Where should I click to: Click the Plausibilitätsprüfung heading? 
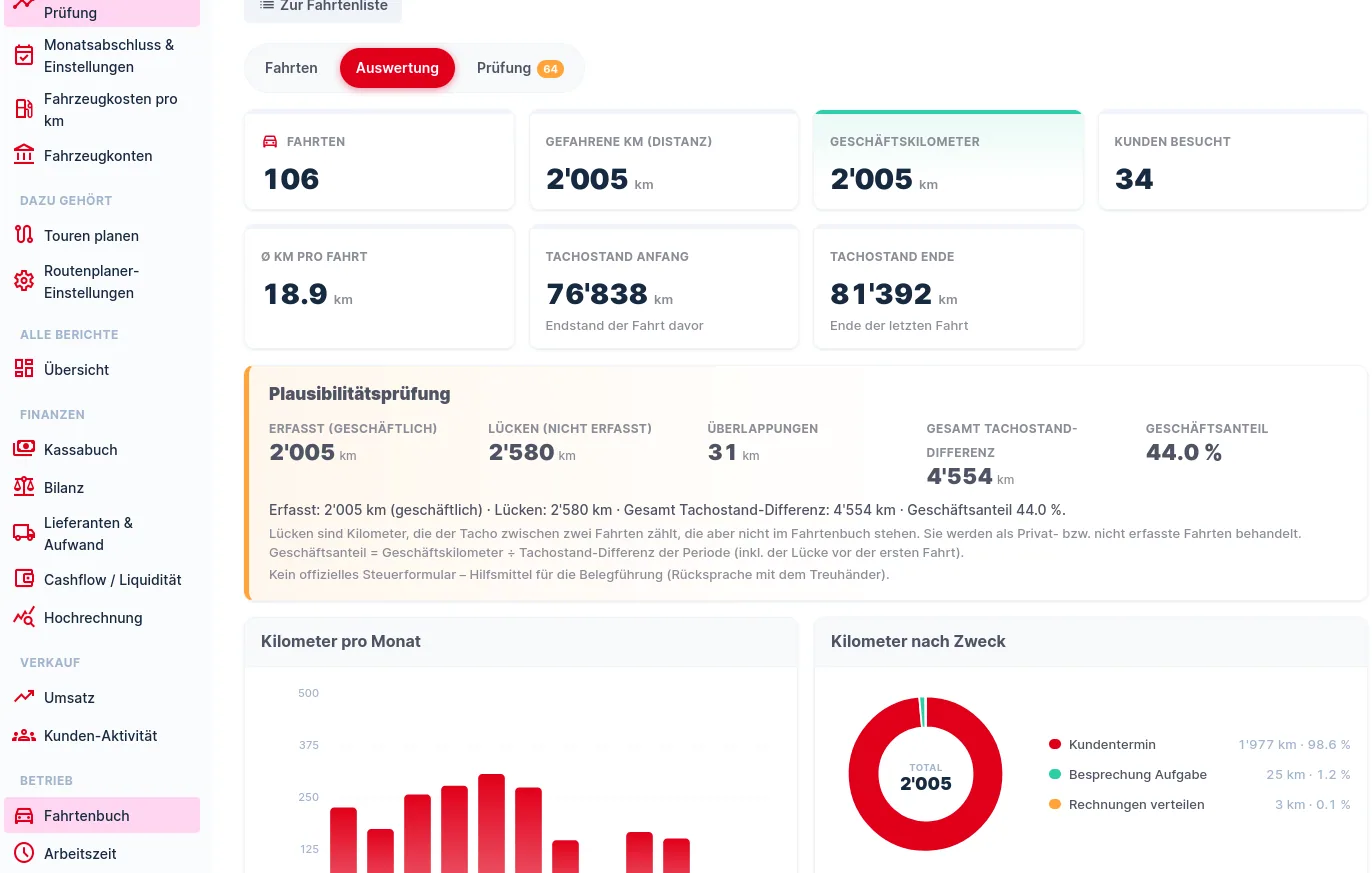(360, 393)
